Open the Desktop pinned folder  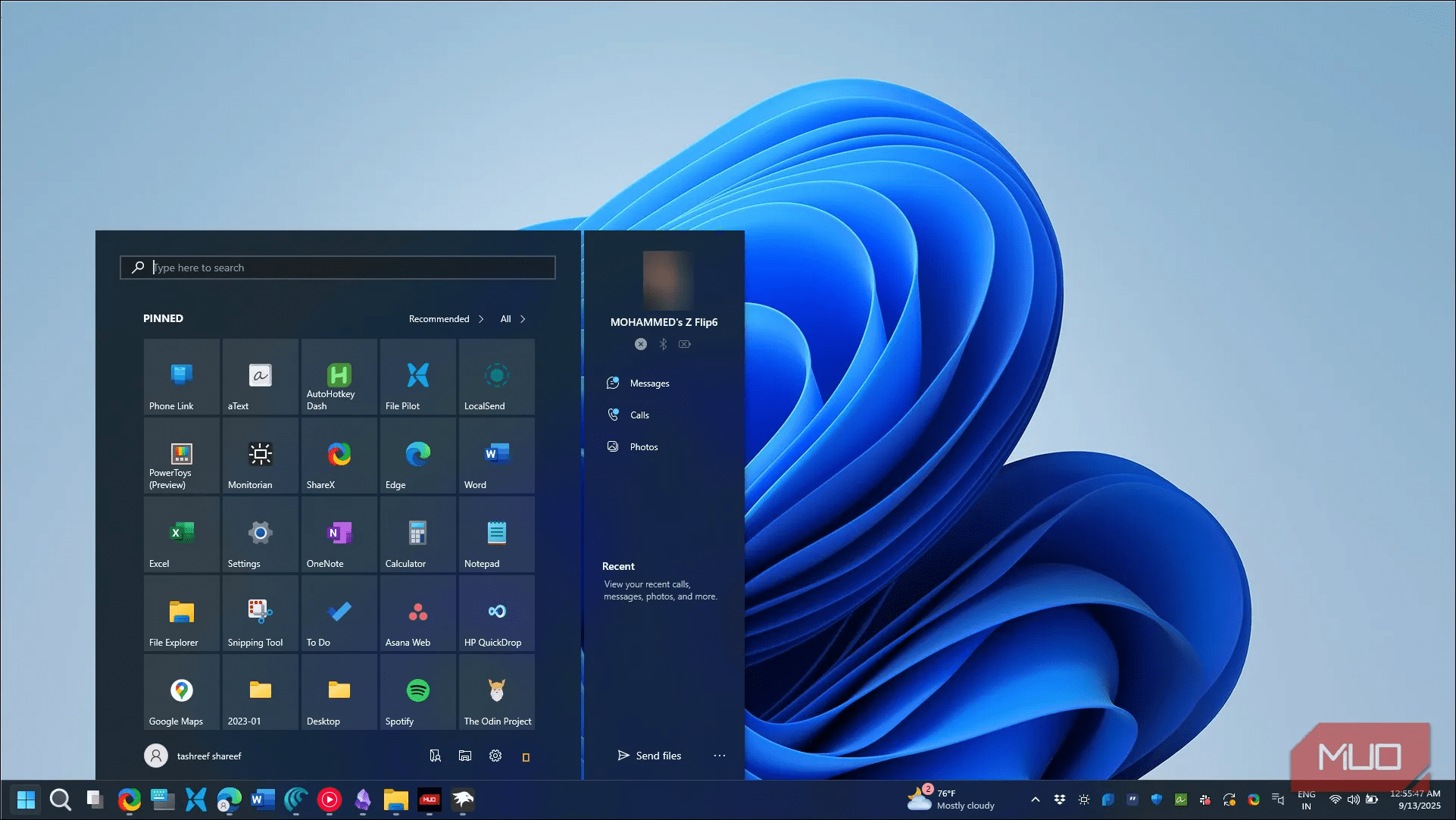339,692
